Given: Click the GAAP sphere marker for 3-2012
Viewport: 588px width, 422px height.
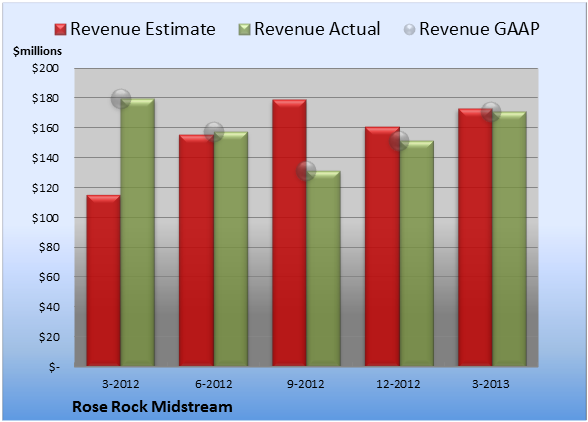Looking at the screenshot, I should click(121, 99).
